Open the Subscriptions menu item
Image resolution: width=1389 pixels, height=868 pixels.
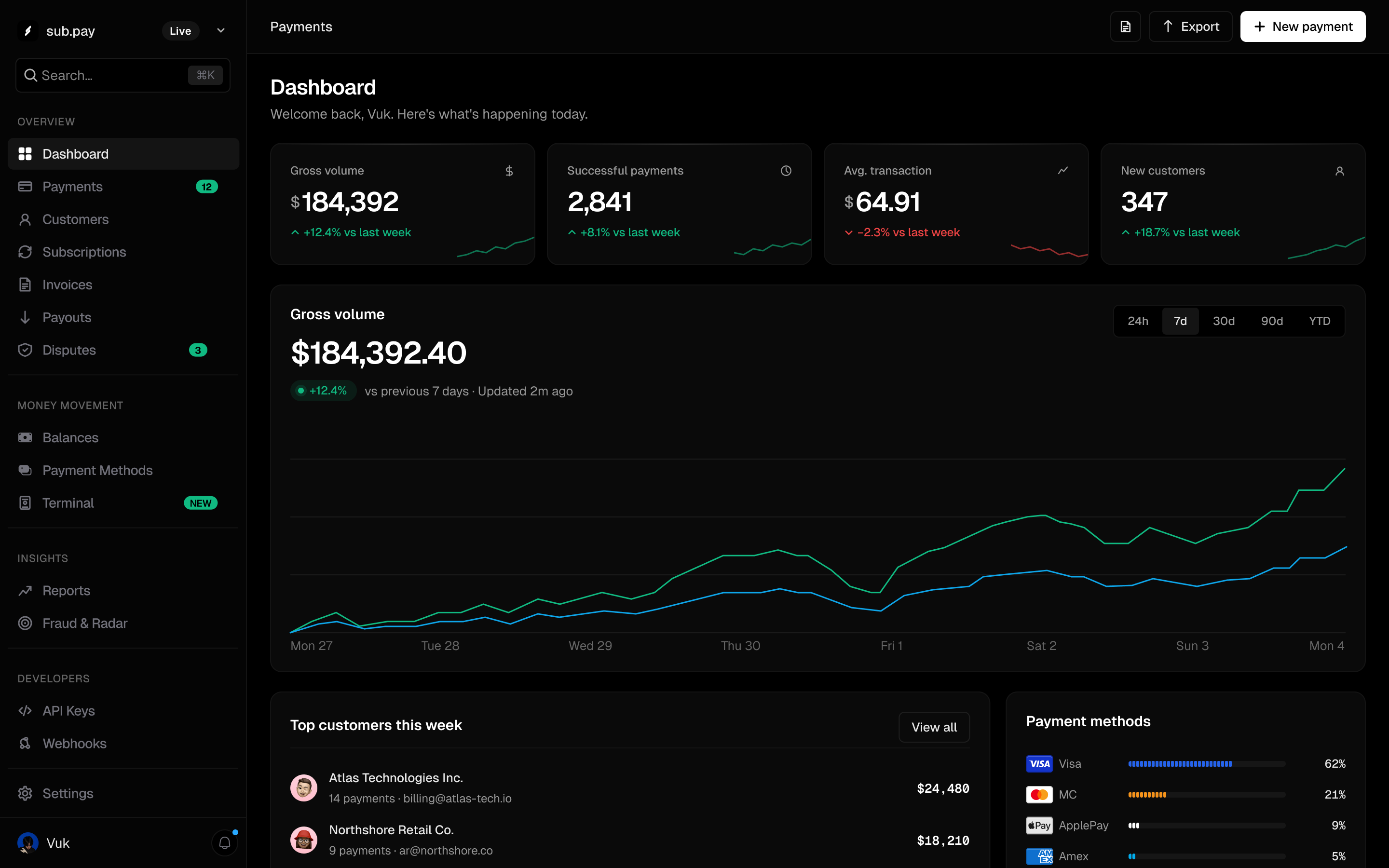(x=123, y=252)
